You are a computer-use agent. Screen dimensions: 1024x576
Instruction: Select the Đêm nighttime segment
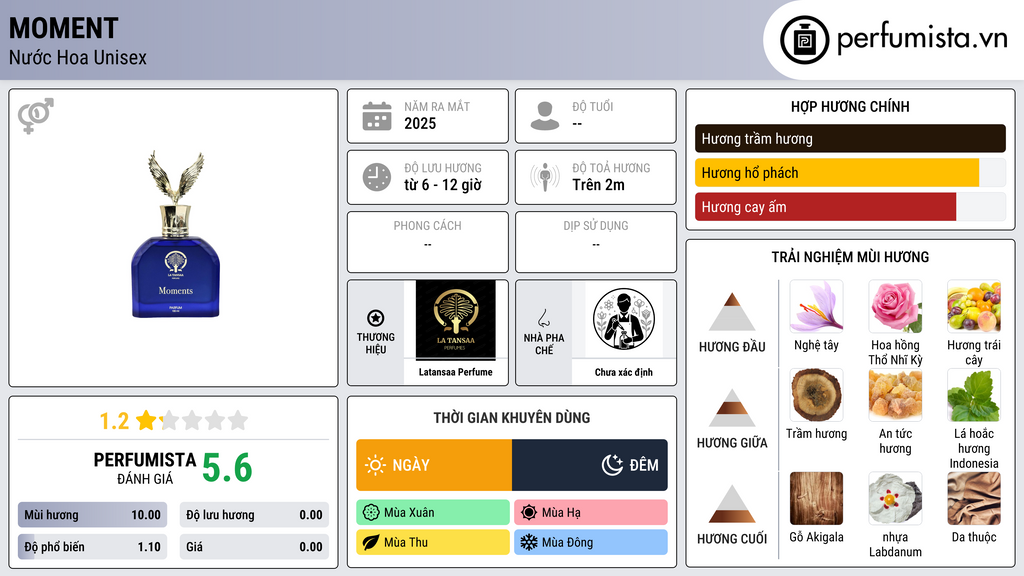590,465
